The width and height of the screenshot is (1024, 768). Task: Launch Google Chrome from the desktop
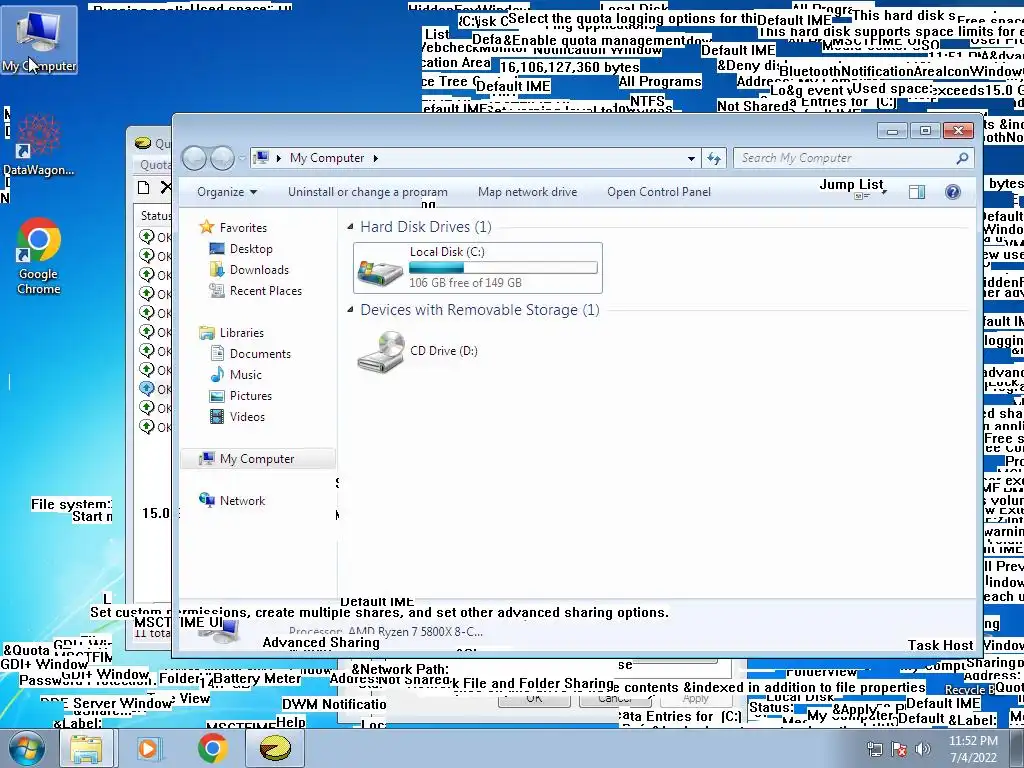pos(39,257)
